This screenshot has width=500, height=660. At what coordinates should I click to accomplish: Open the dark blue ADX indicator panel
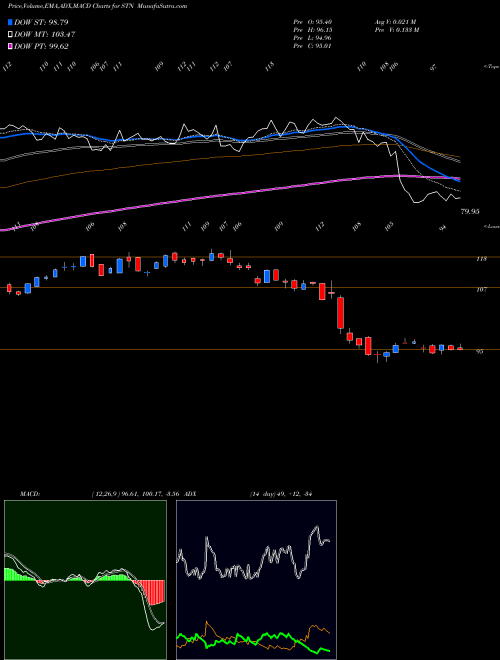pyautogui.click(x=256, y=580)
